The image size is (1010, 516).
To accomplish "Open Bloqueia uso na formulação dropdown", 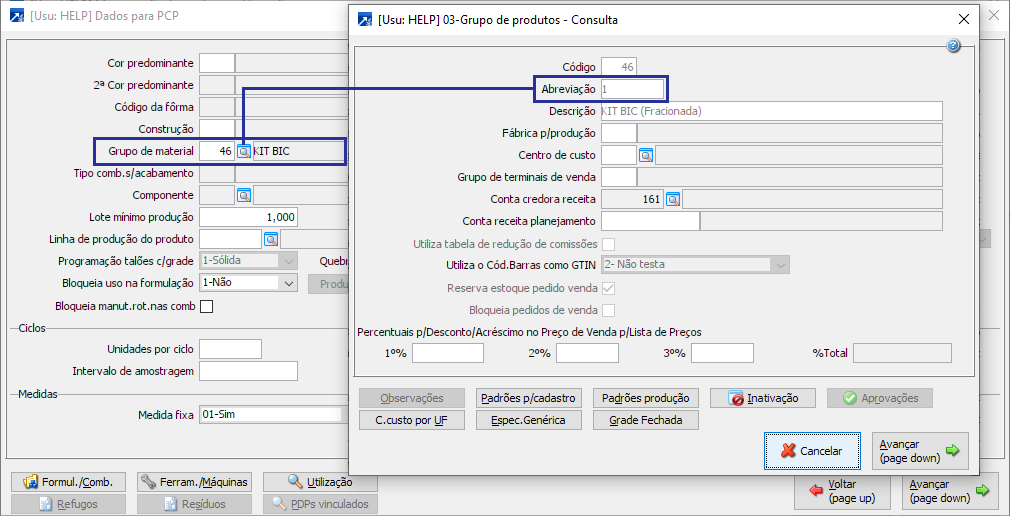I will [249, 282].
